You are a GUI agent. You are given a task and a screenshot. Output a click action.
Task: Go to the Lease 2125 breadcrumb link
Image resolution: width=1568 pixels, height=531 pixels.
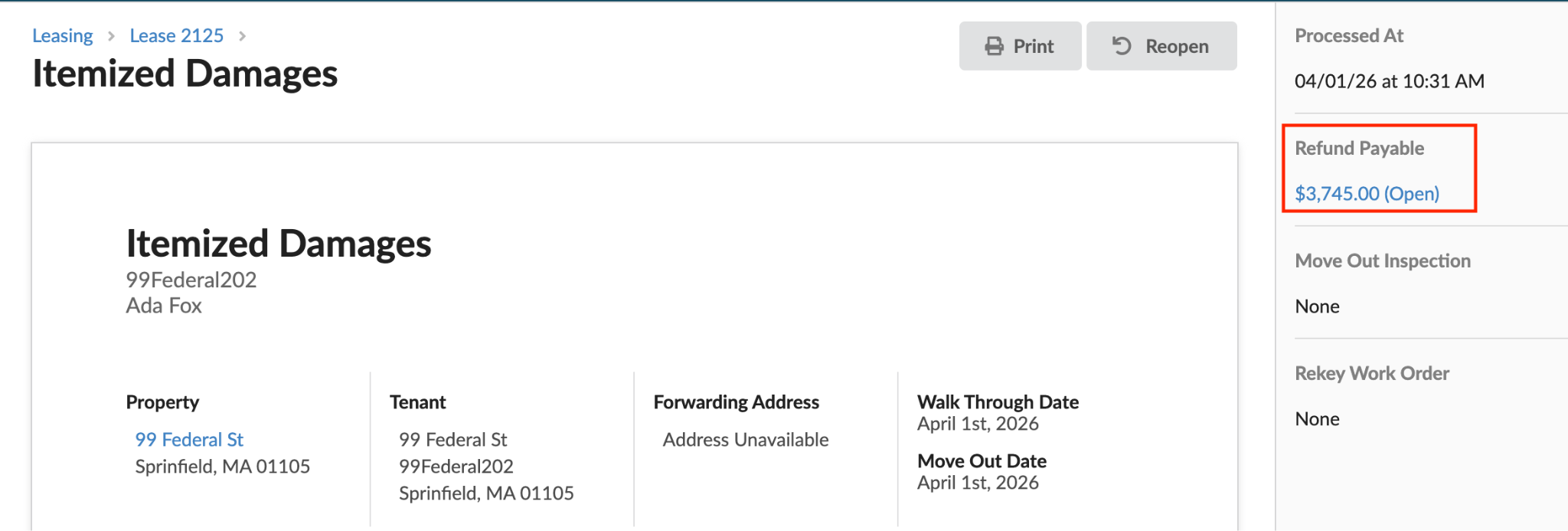[x=177, y=36]
